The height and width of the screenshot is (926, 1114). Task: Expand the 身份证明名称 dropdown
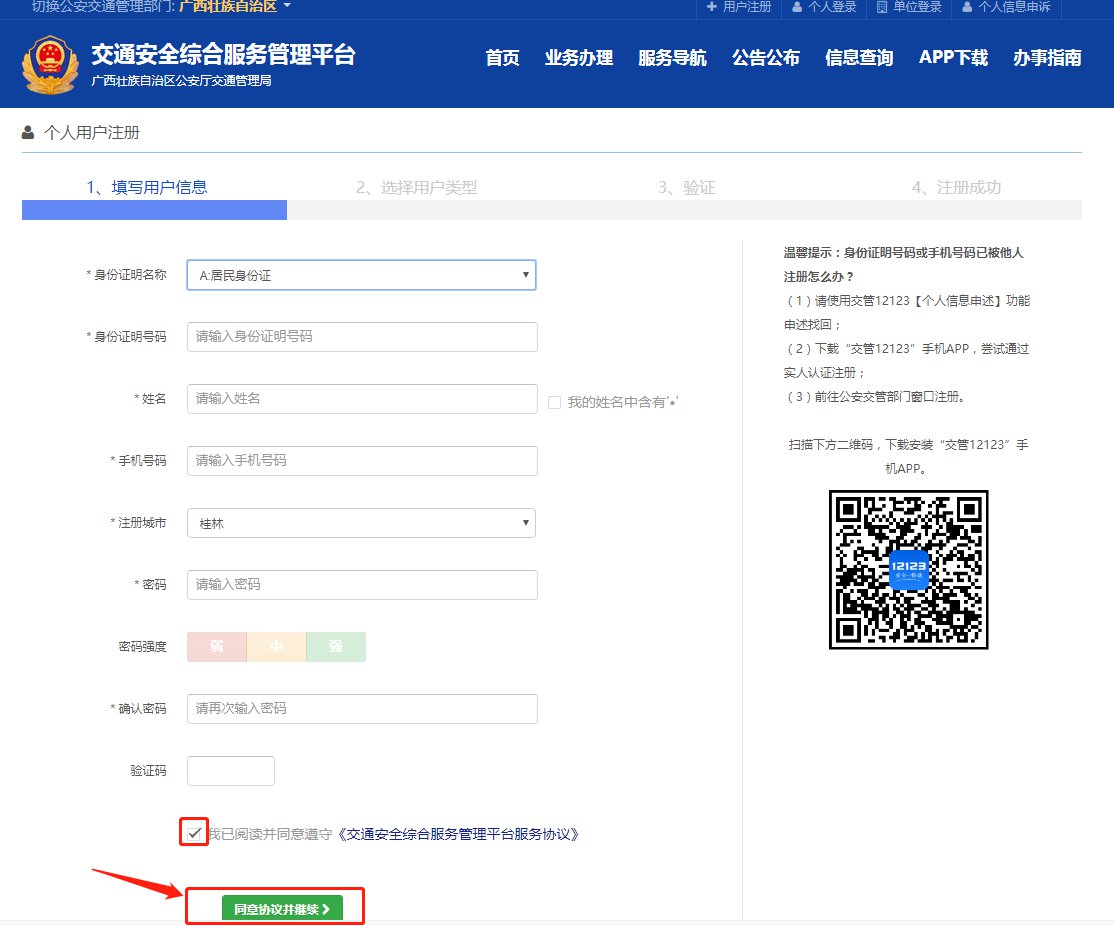click(361, 275)
